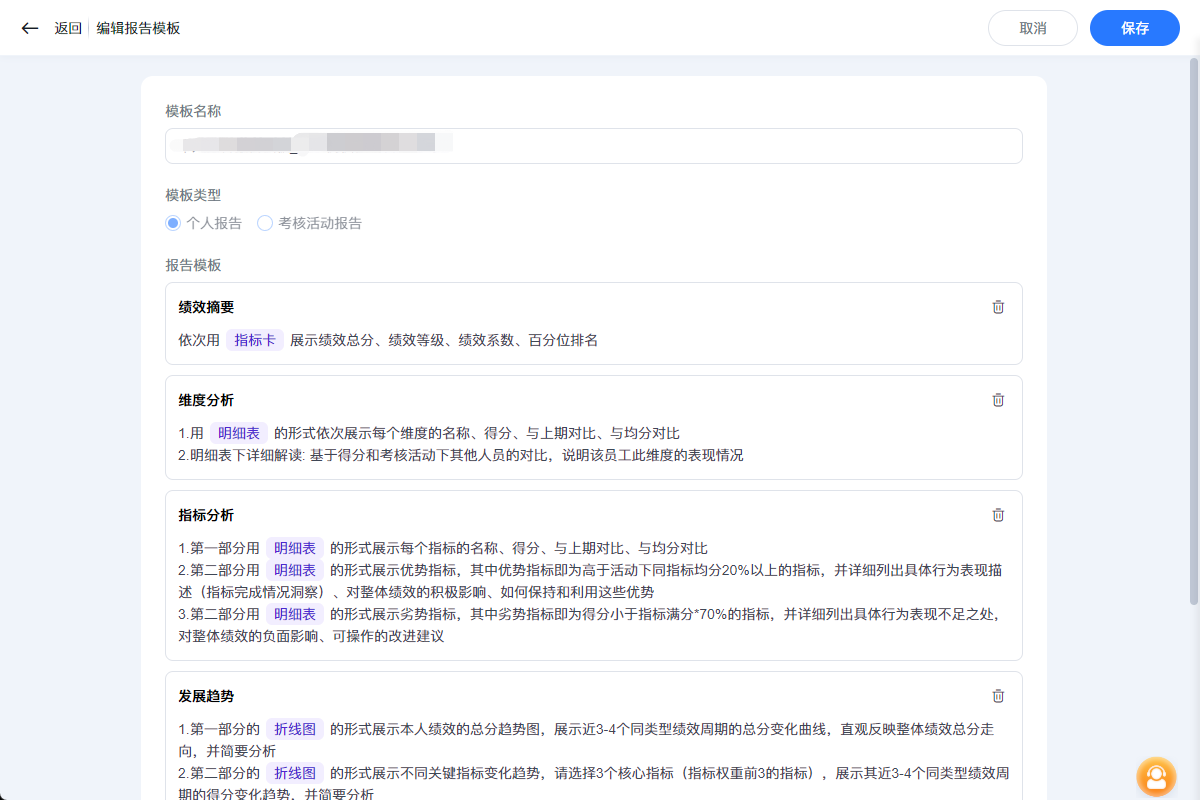
Task: Select the 考核活动报告 radio option
Action: 265,223
